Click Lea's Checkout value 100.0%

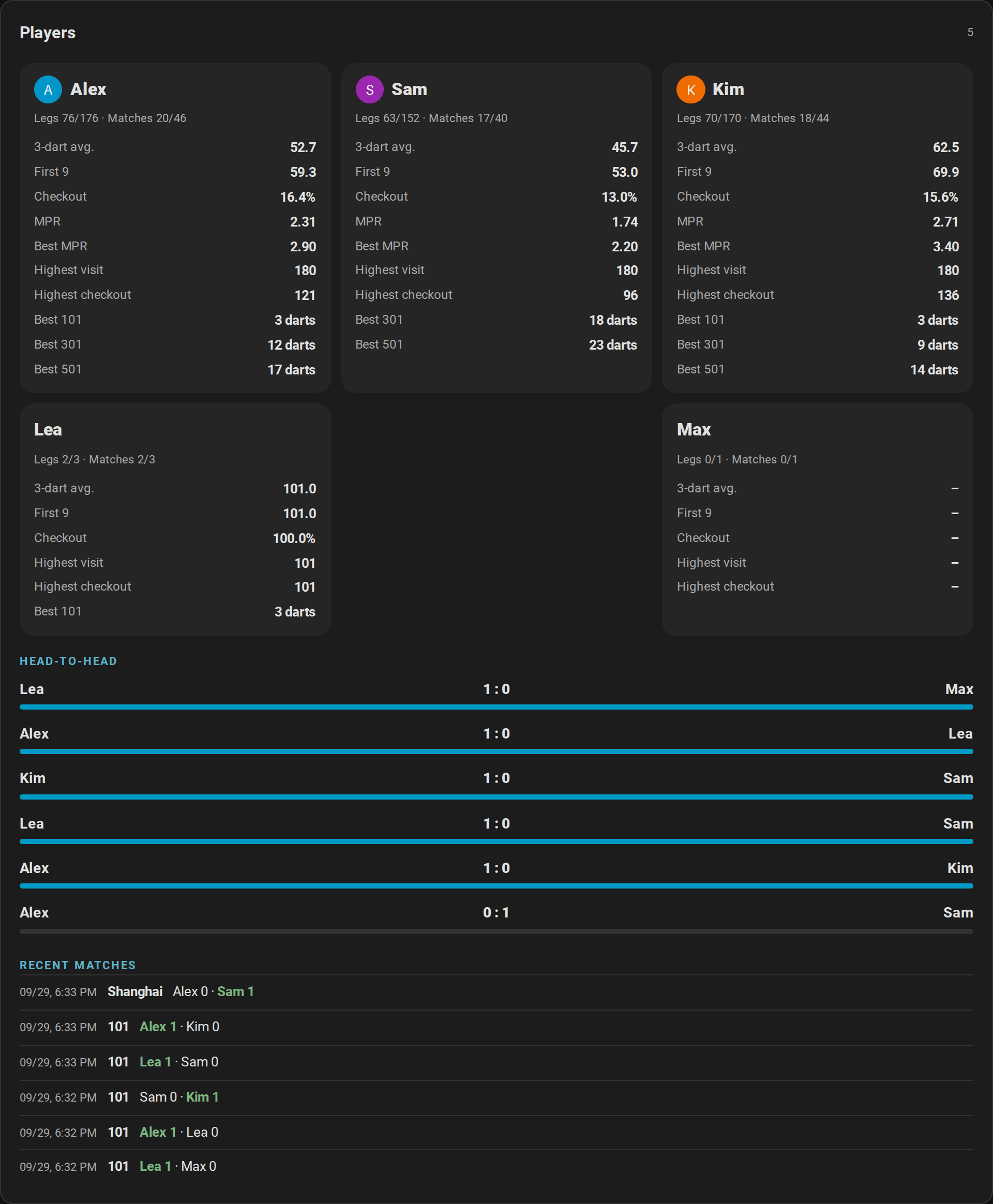point(294,538)
